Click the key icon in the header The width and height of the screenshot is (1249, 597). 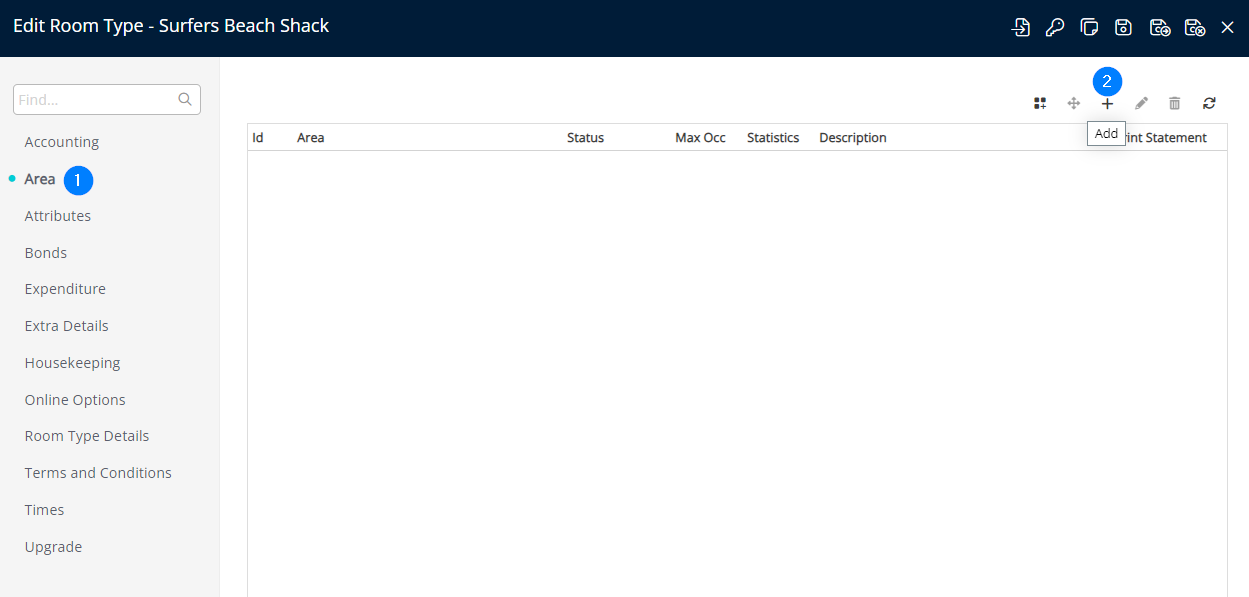pyautogui.click(x=1055, y=27)
